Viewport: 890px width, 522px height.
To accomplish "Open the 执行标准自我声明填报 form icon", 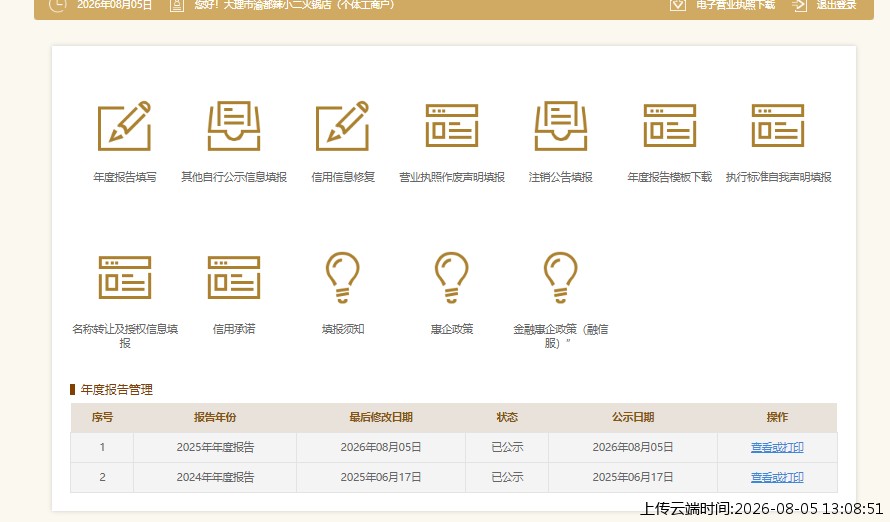I will (778, 125).
